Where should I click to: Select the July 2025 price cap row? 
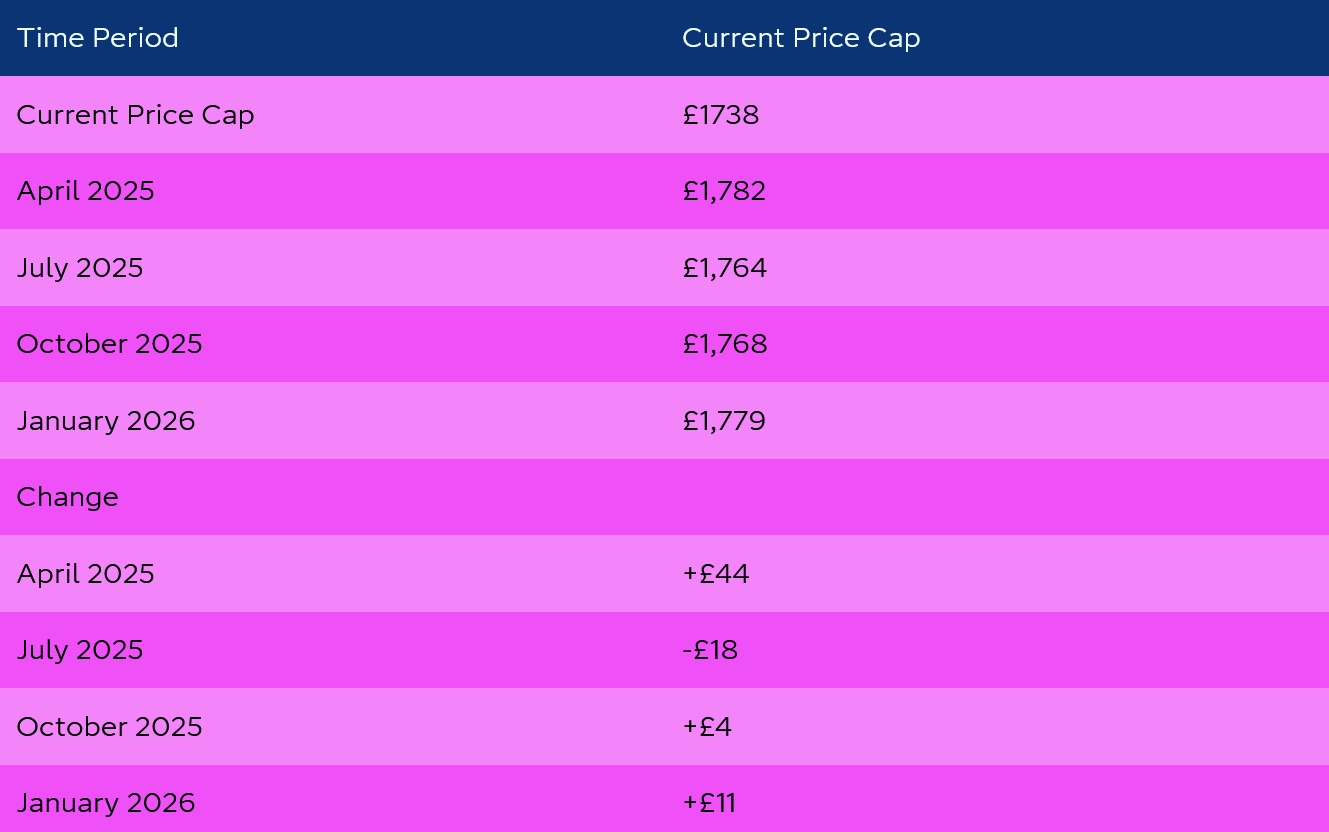click(664, 268)
